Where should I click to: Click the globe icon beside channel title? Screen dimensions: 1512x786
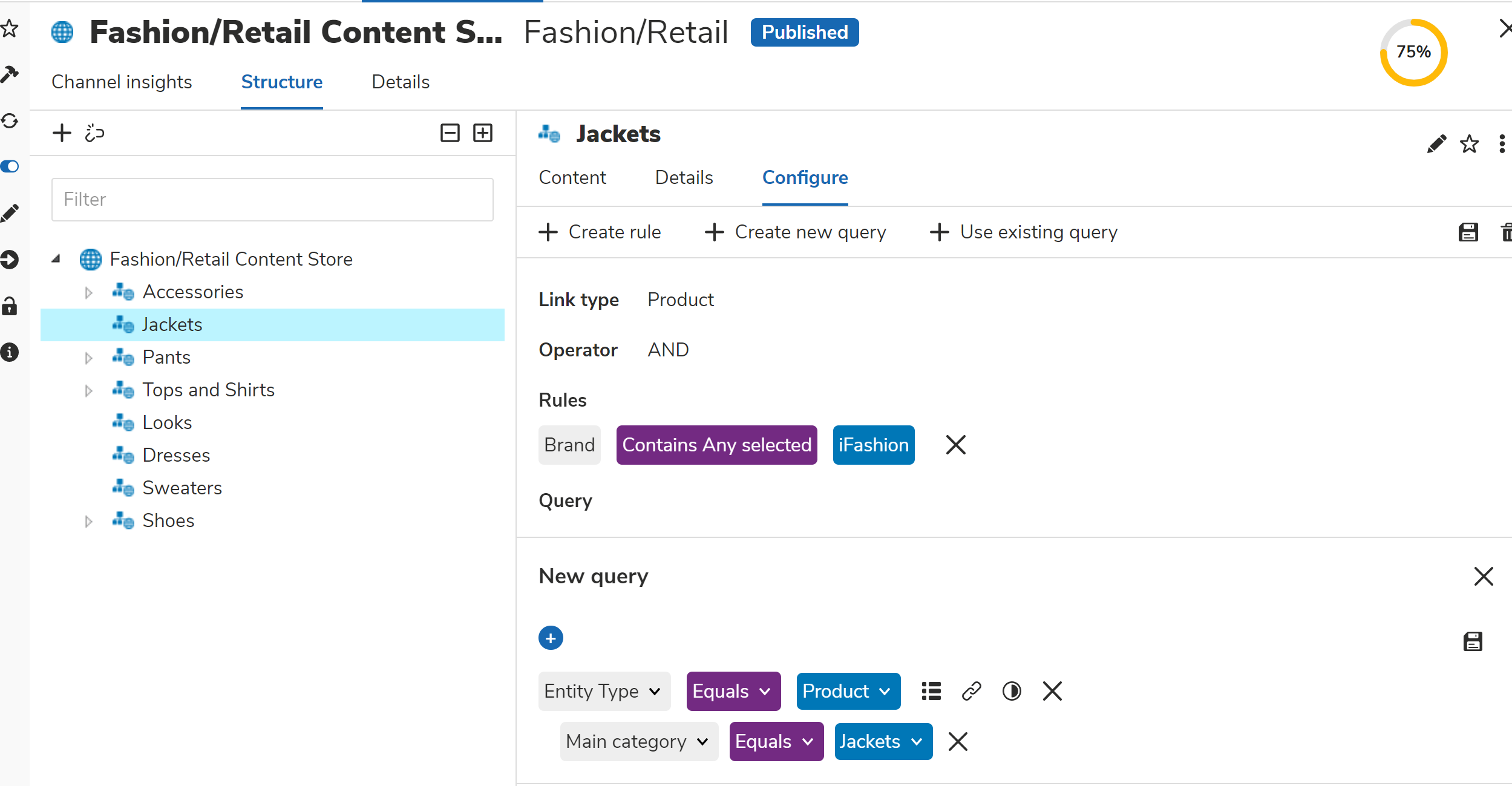pyautogui.click(x=62, y=32)
